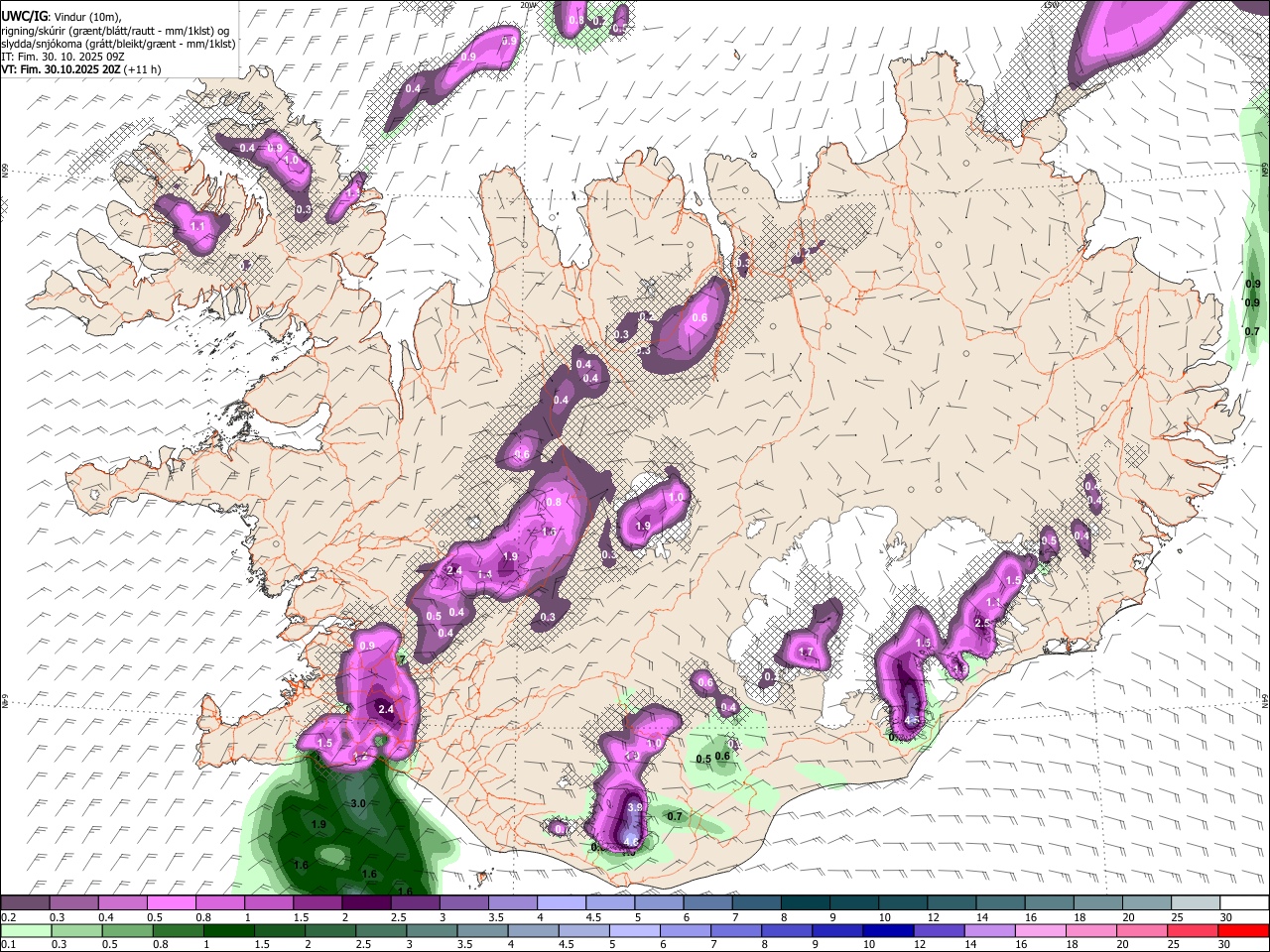Click the '0.1' label on the lower colorbar
The image size is (1270, 952).
(x=9, y=944)
